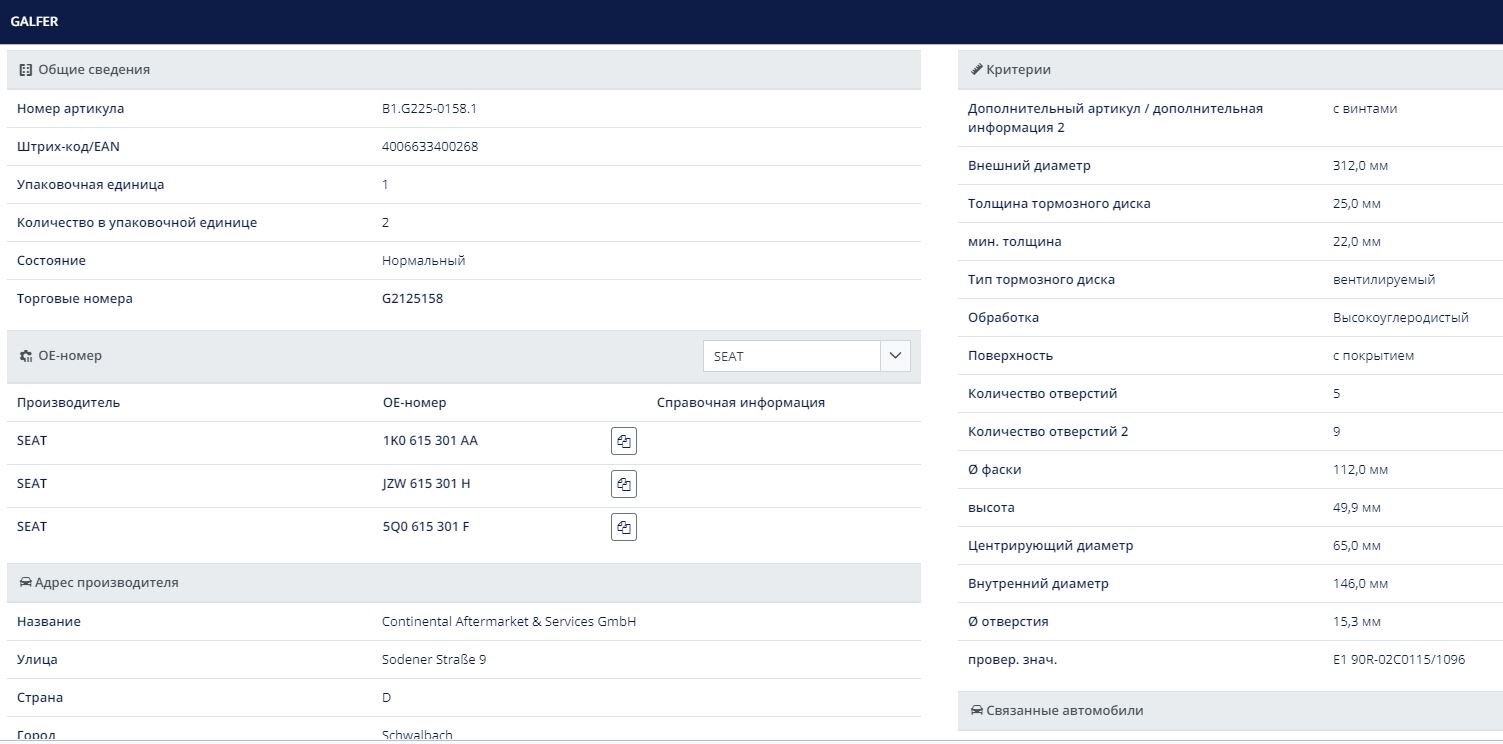Screen dimensions: 1503x744
Task: Click the OE number 1K0 615 301 AA
Action: tap(430, 441)
